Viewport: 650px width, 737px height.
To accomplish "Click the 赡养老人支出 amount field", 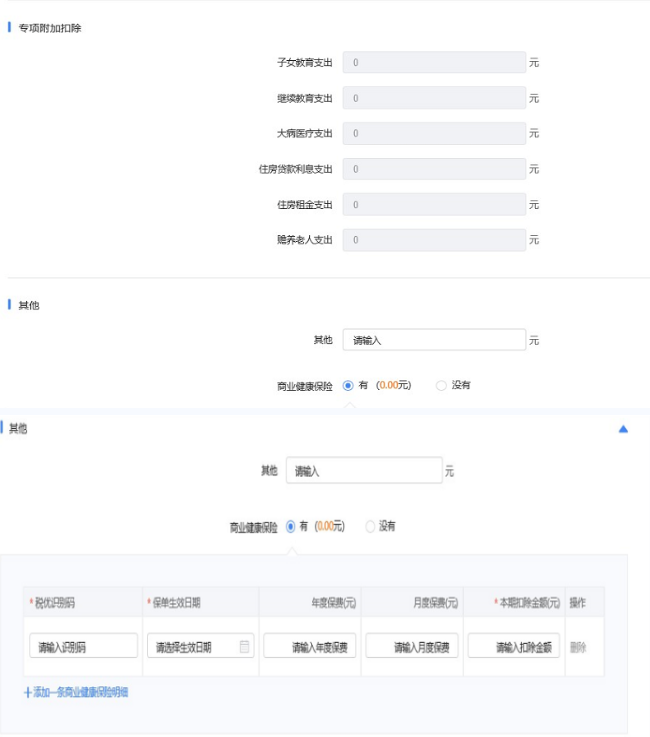I will [x=434, y=240].
